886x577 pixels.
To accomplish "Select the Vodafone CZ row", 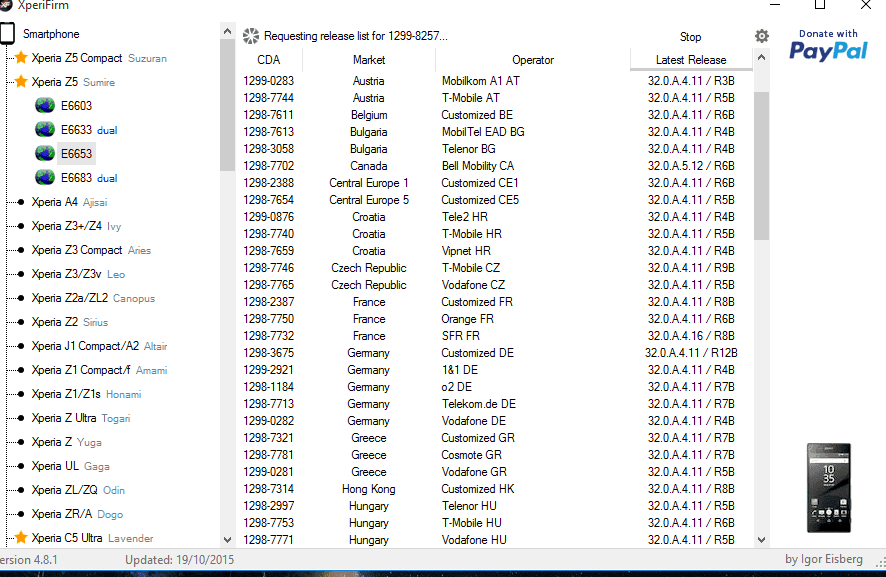I will coord(494,285).
